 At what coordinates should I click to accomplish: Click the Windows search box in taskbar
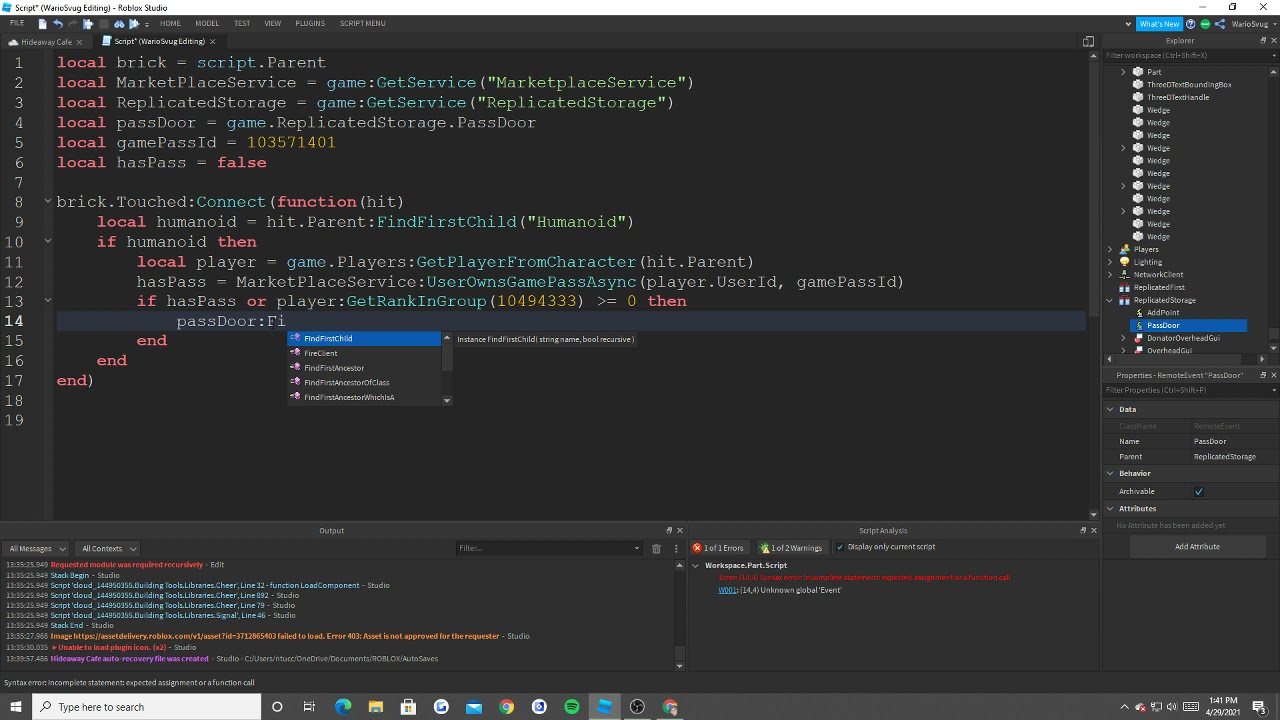[148, 707]
